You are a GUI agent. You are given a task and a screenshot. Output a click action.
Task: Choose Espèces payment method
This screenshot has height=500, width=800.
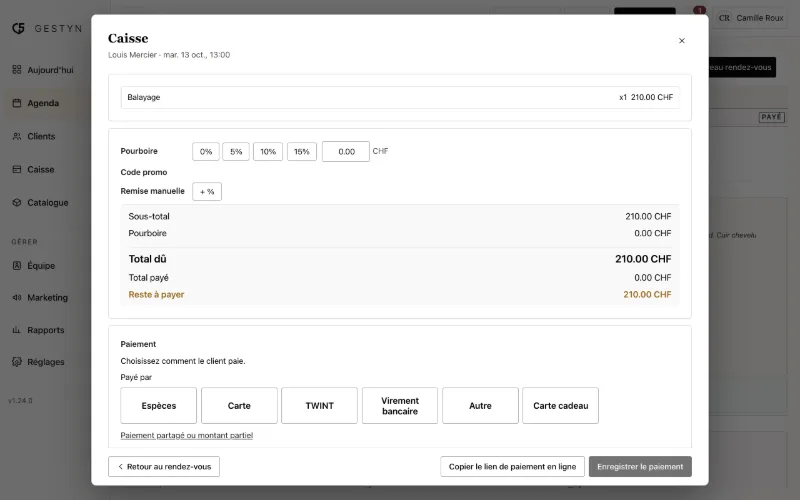pos(159,406)
